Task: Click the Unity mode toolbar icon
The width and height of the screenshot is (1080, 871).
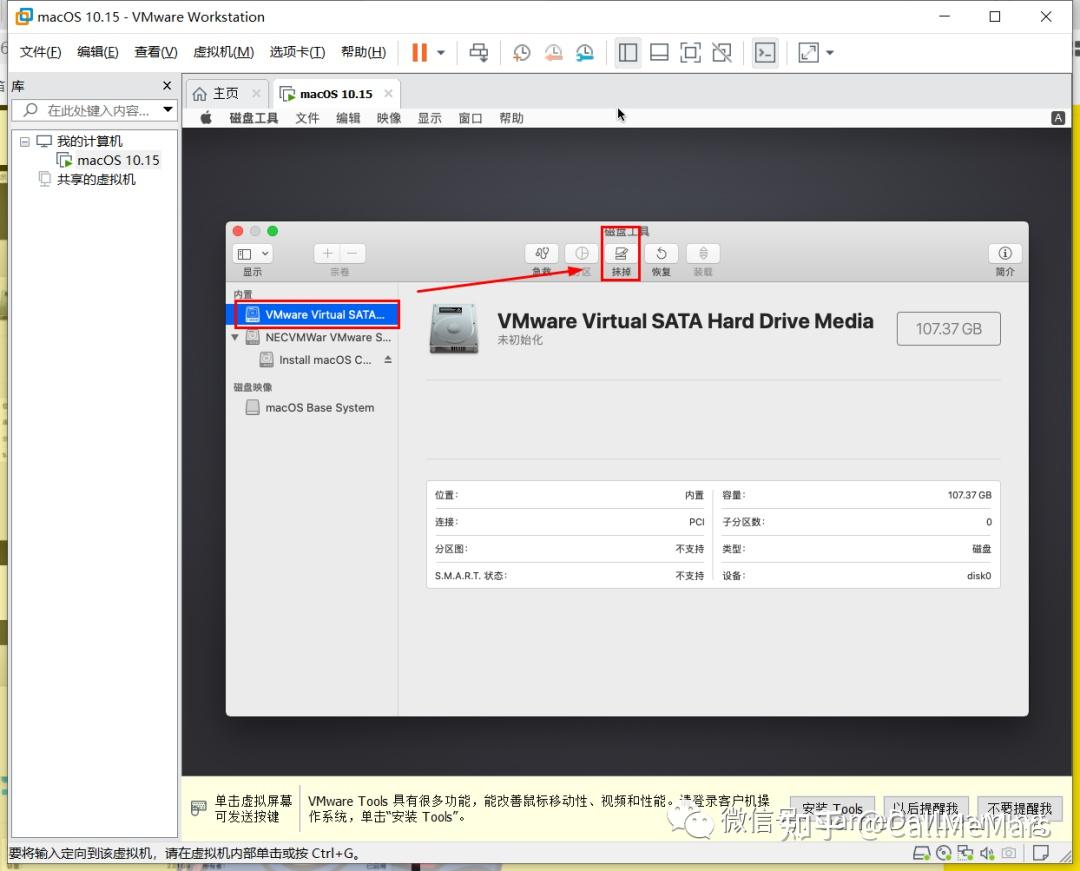Action: pos(722,52)
